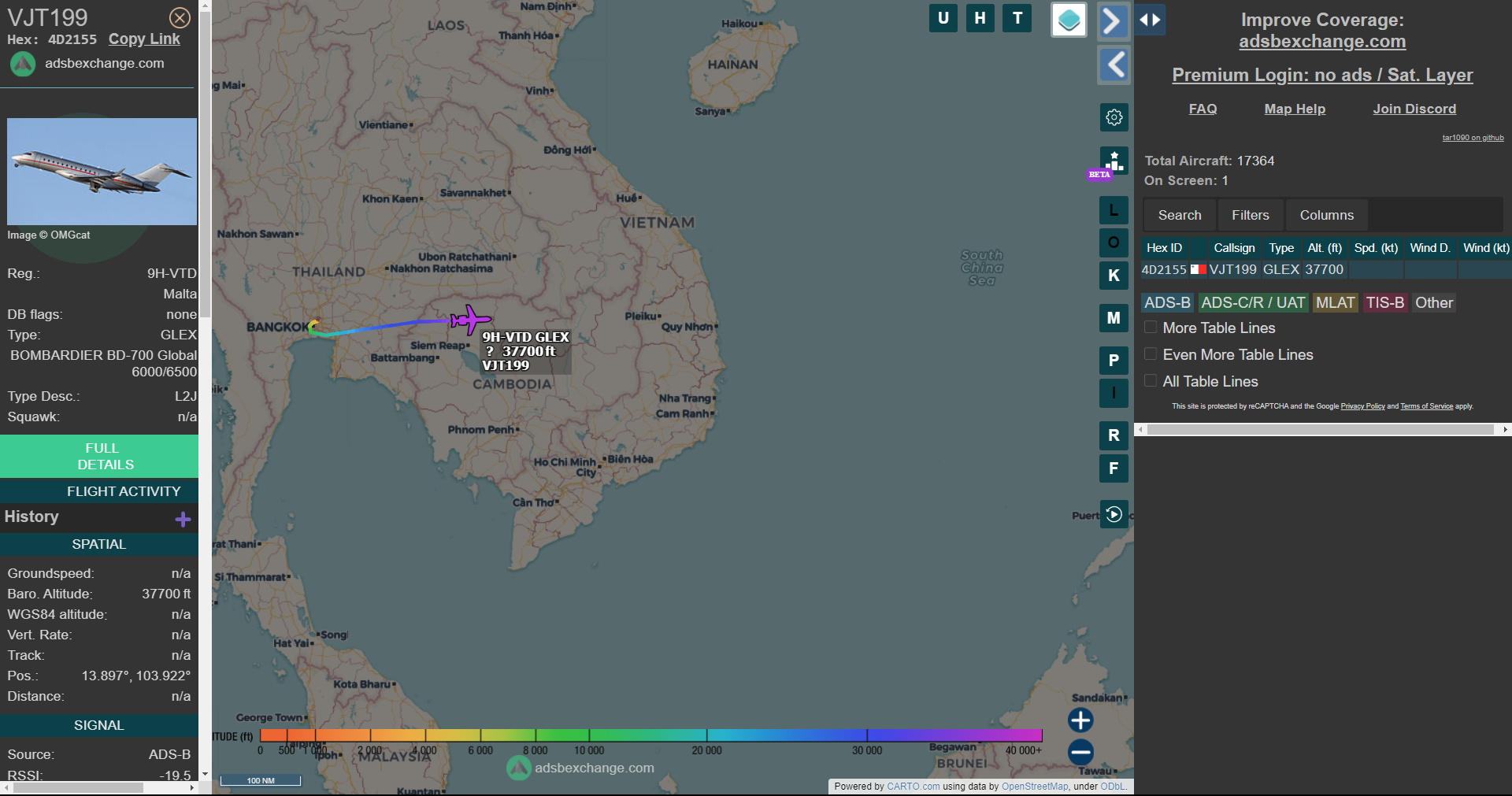Click the table horizontal scrollbar

[x=1321, y=430]
